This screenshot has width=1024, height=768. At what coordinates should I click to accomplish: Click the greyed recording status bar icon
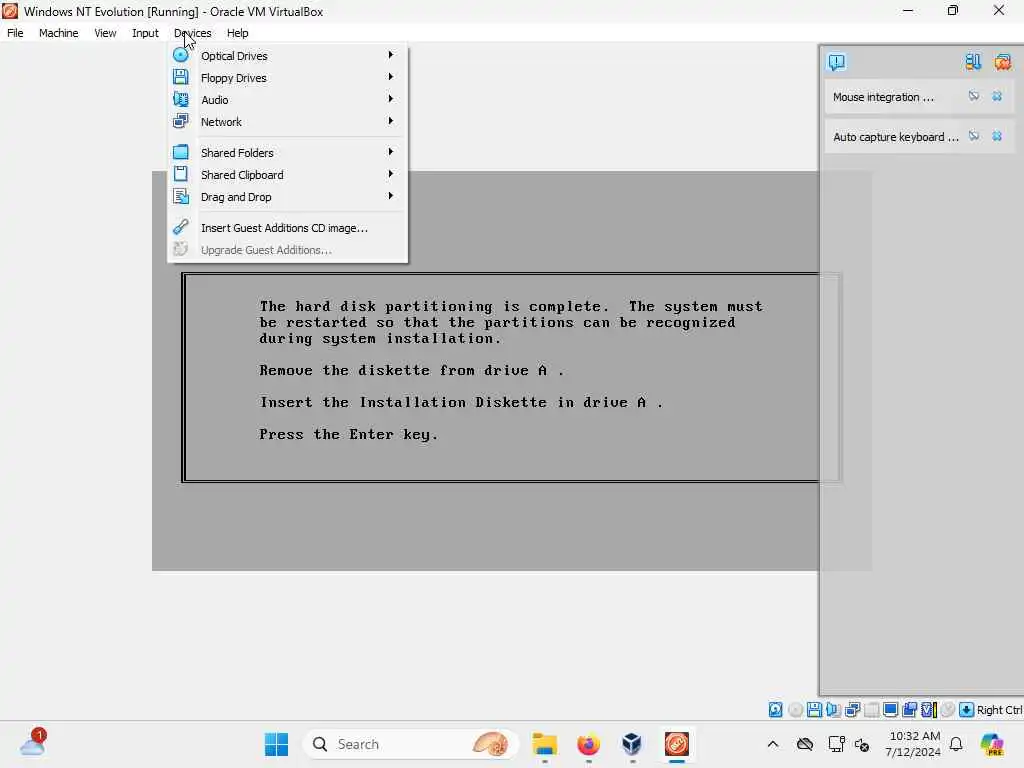[x=948, y=710]
